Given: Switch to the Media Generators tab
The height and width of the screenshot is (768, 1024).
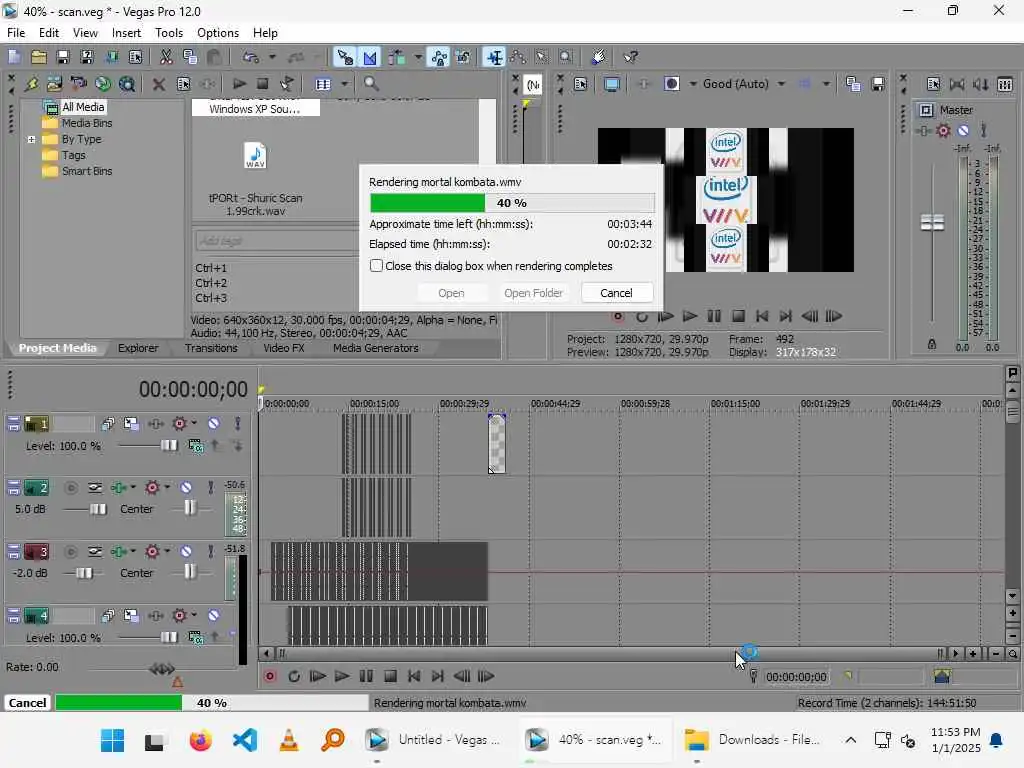Looking at the screenshot, I should (x=376, y=348).
